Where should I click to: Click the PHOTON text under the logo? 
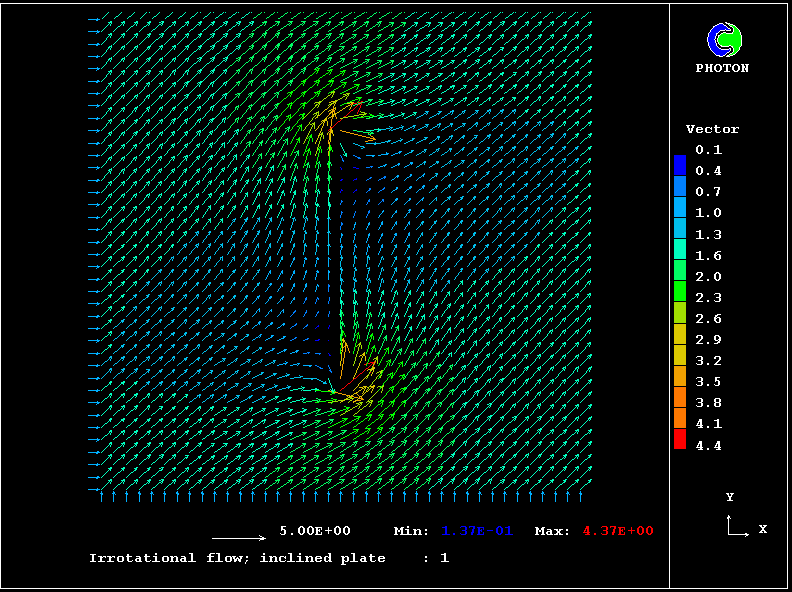pos(722,69)
